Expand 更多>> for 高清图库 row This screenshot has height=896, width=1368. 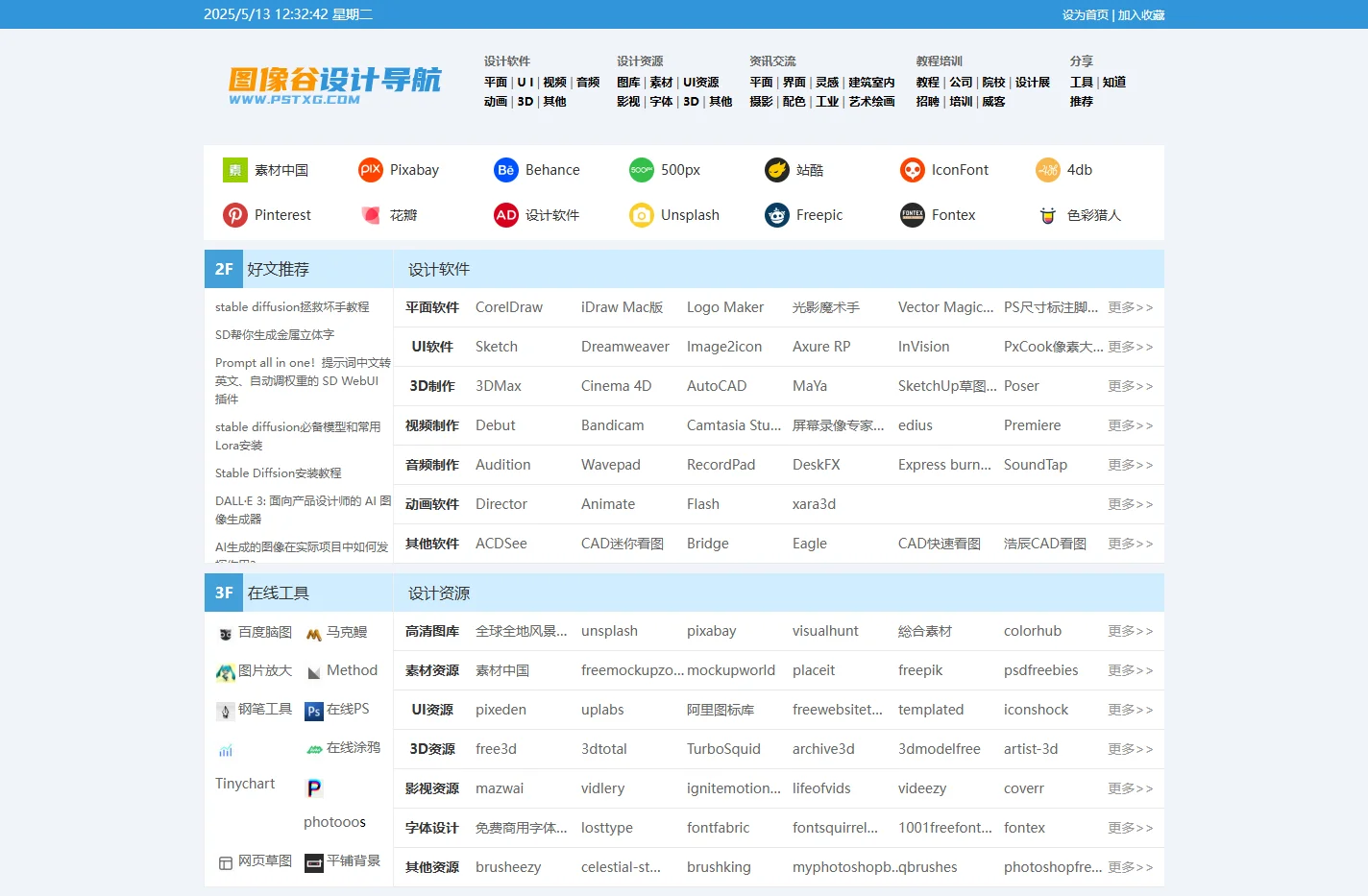coord(1130,631)
